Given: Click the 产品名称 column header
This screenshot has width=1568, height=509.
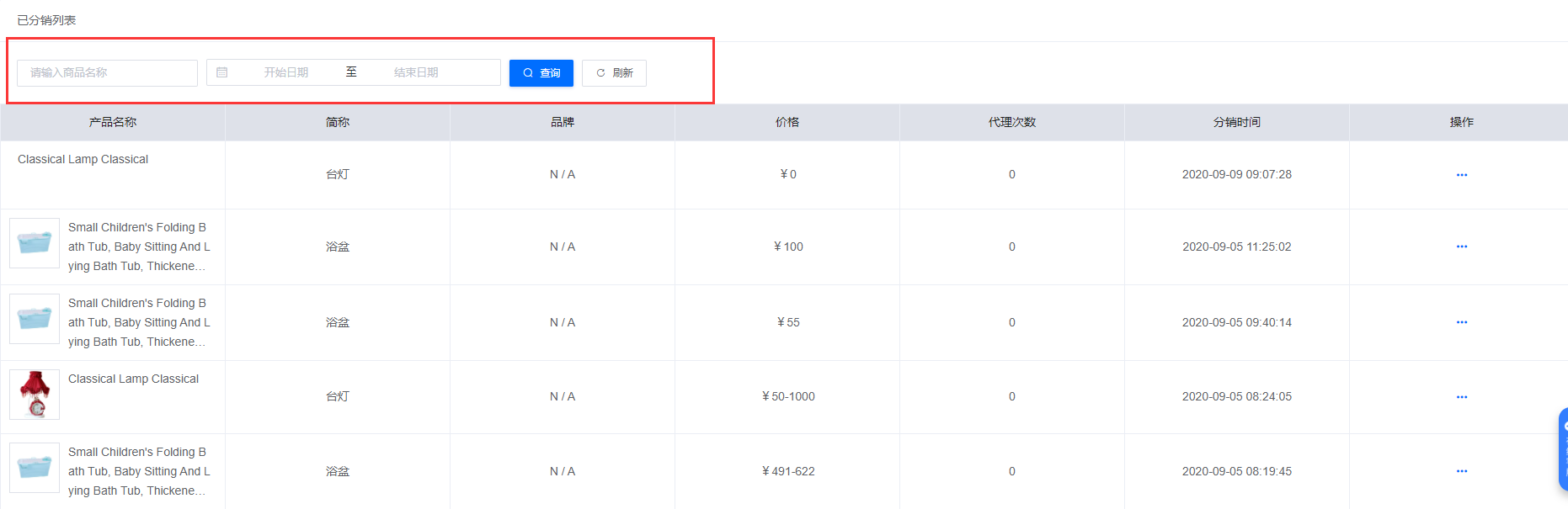Looking at the screenshot, I should [x=113, y=123].
